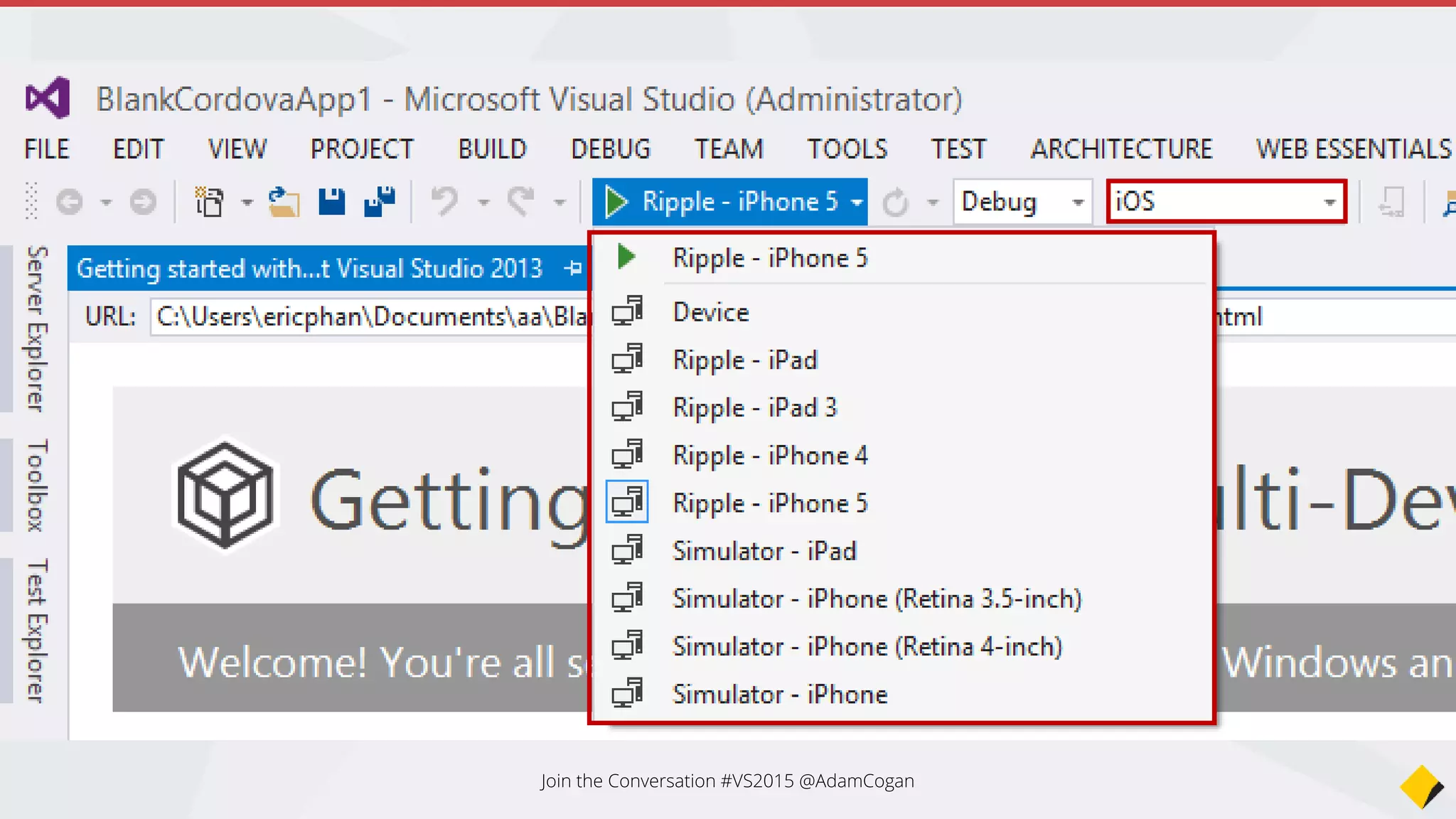Select Ripple - iPad 3 target
Screen dimensions: 1456x819
coord(902,407)
